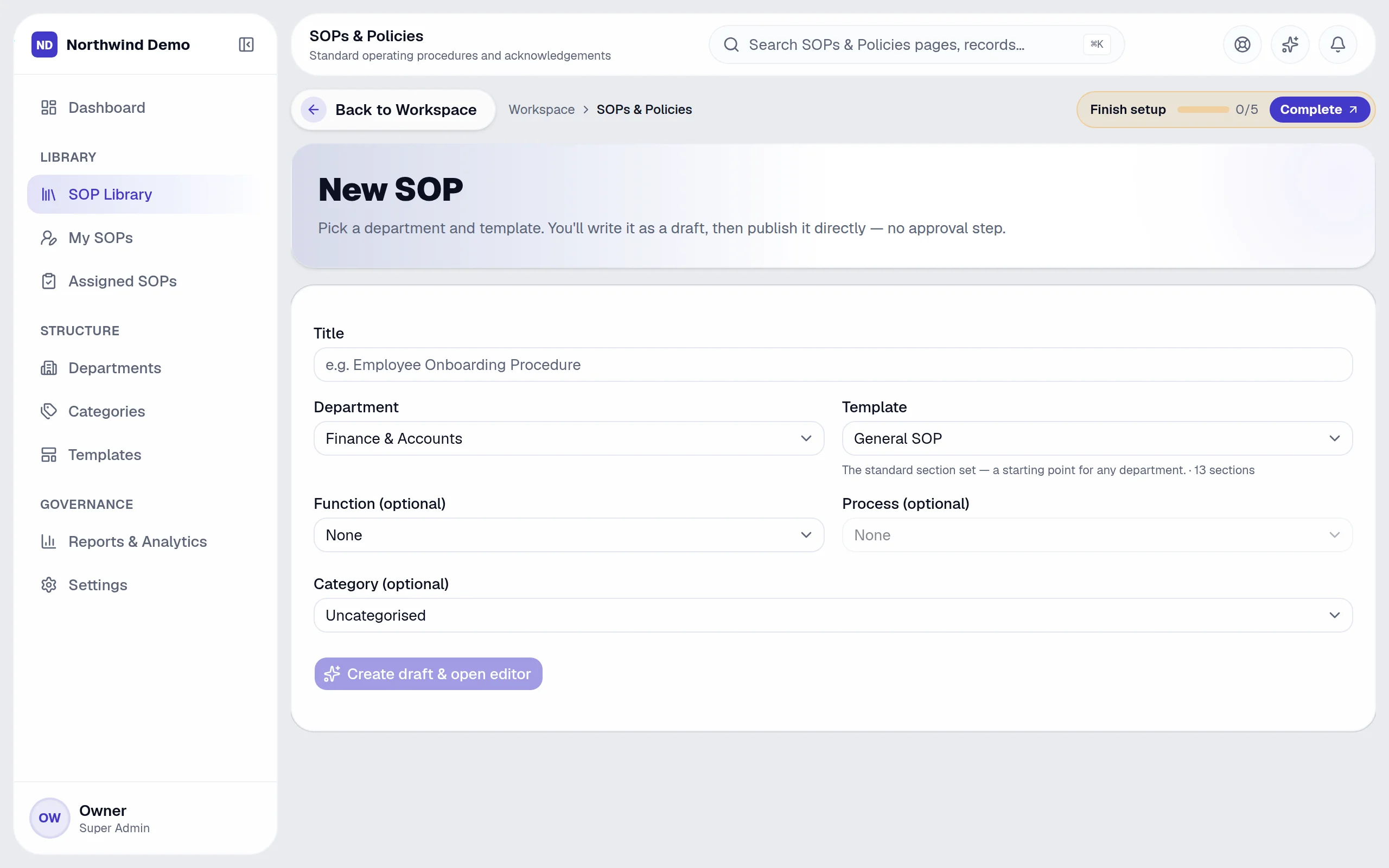The height and width of the screenshot is (868, 1389).
Task: Click the OW owner avatar
Action: click(49, 818)
